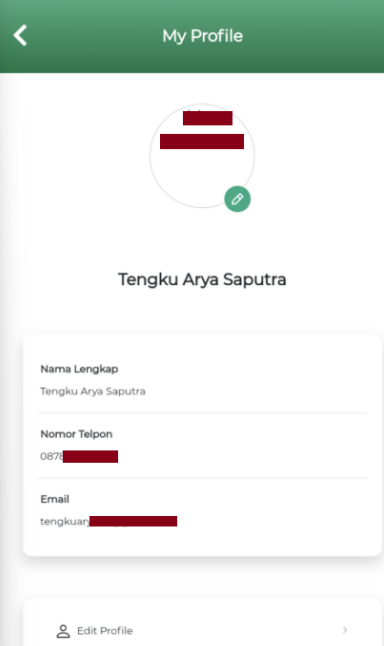Image resolution: width=384 pixels, height=646 pixels.
Task: Select the Nama Lengkap field label
Action: tap(79, 369)
